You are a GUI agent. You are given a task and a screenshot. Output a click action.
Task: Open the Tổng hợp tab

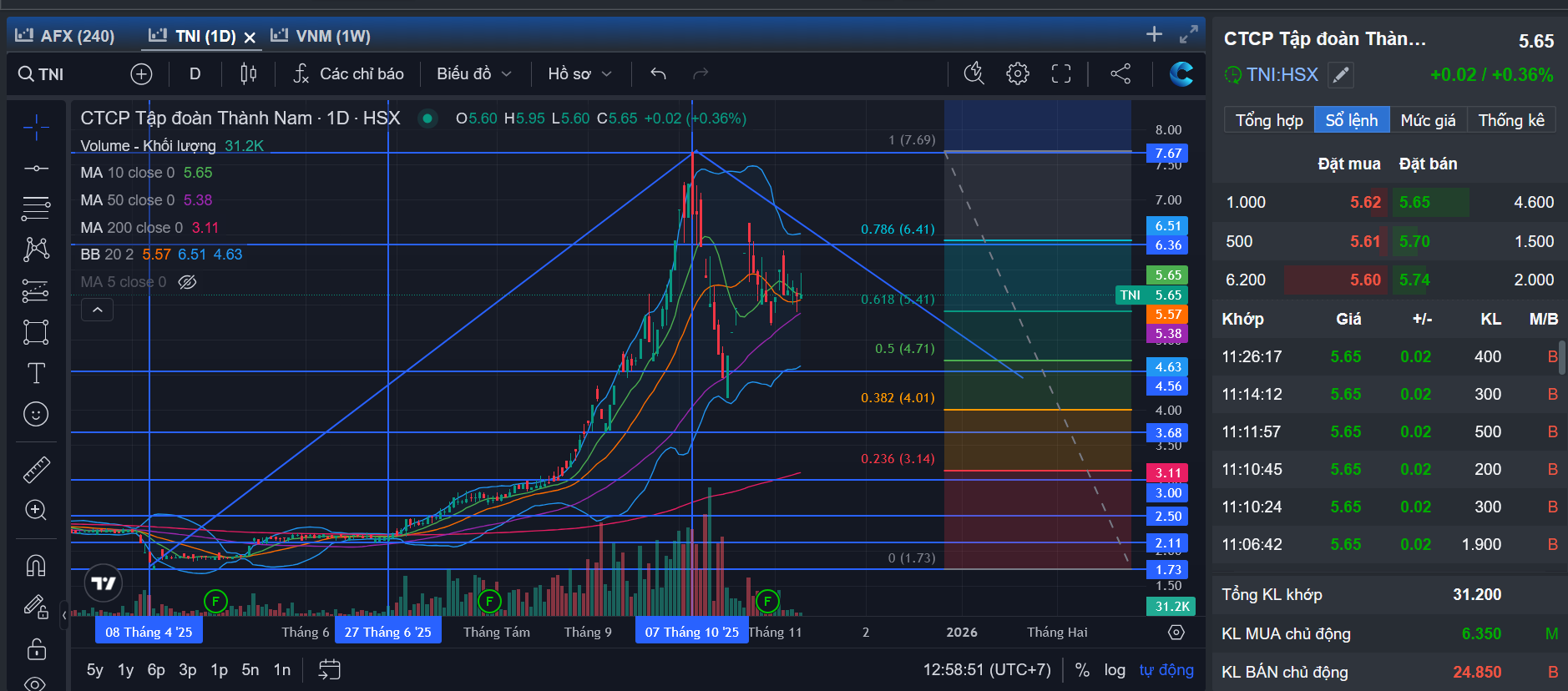1269,120
